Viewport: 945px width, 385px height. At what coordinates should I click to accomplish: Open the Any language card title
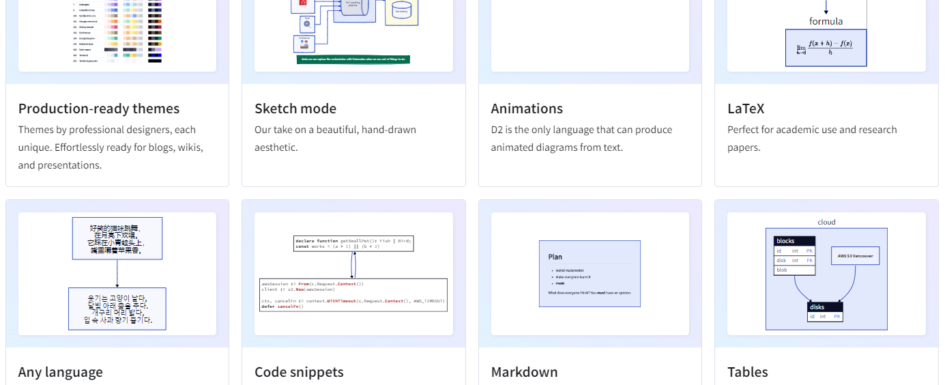click(x=60, y=372)
